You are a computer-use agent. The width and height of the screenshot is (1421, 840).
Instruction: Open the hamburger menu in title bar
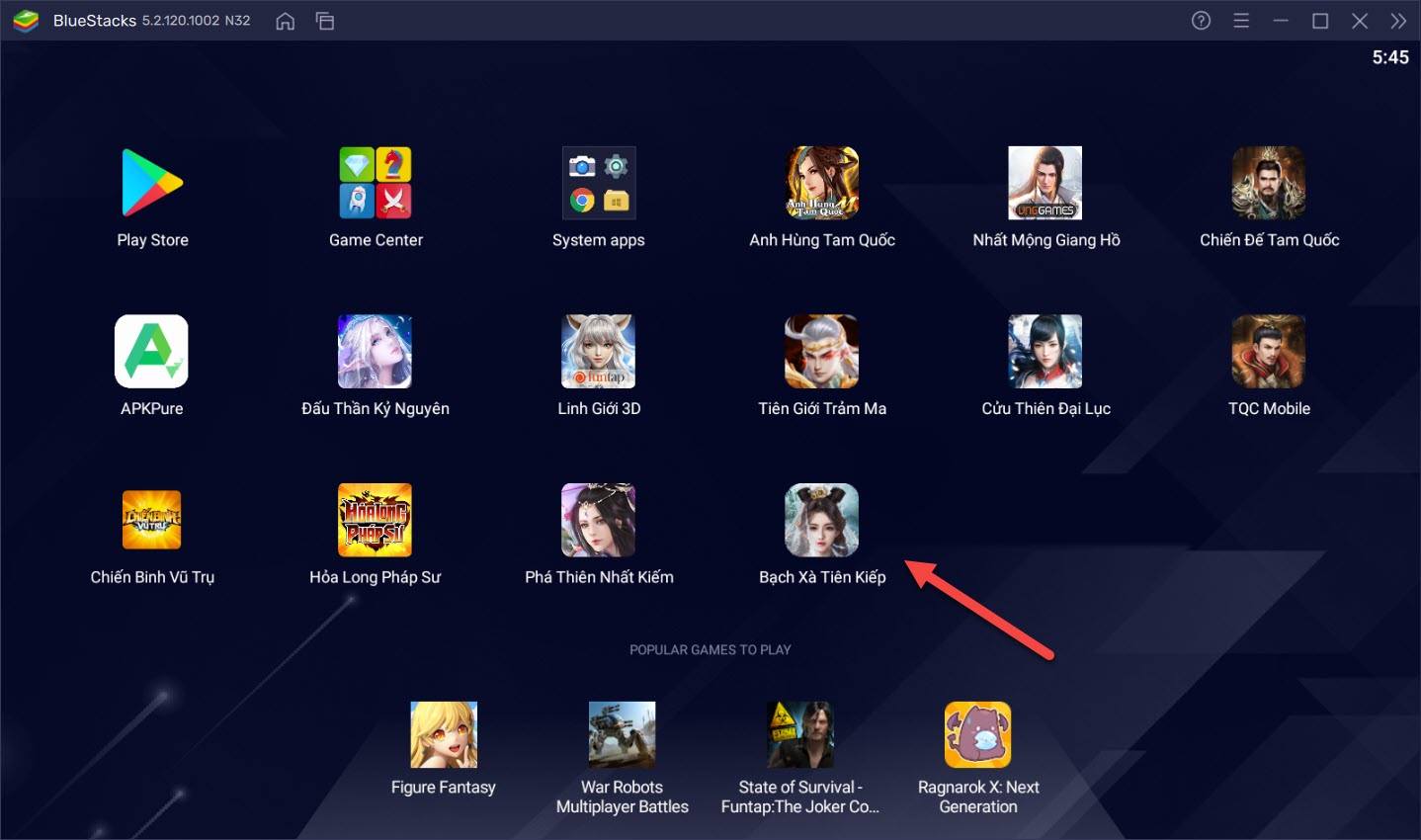point(1241,21)
